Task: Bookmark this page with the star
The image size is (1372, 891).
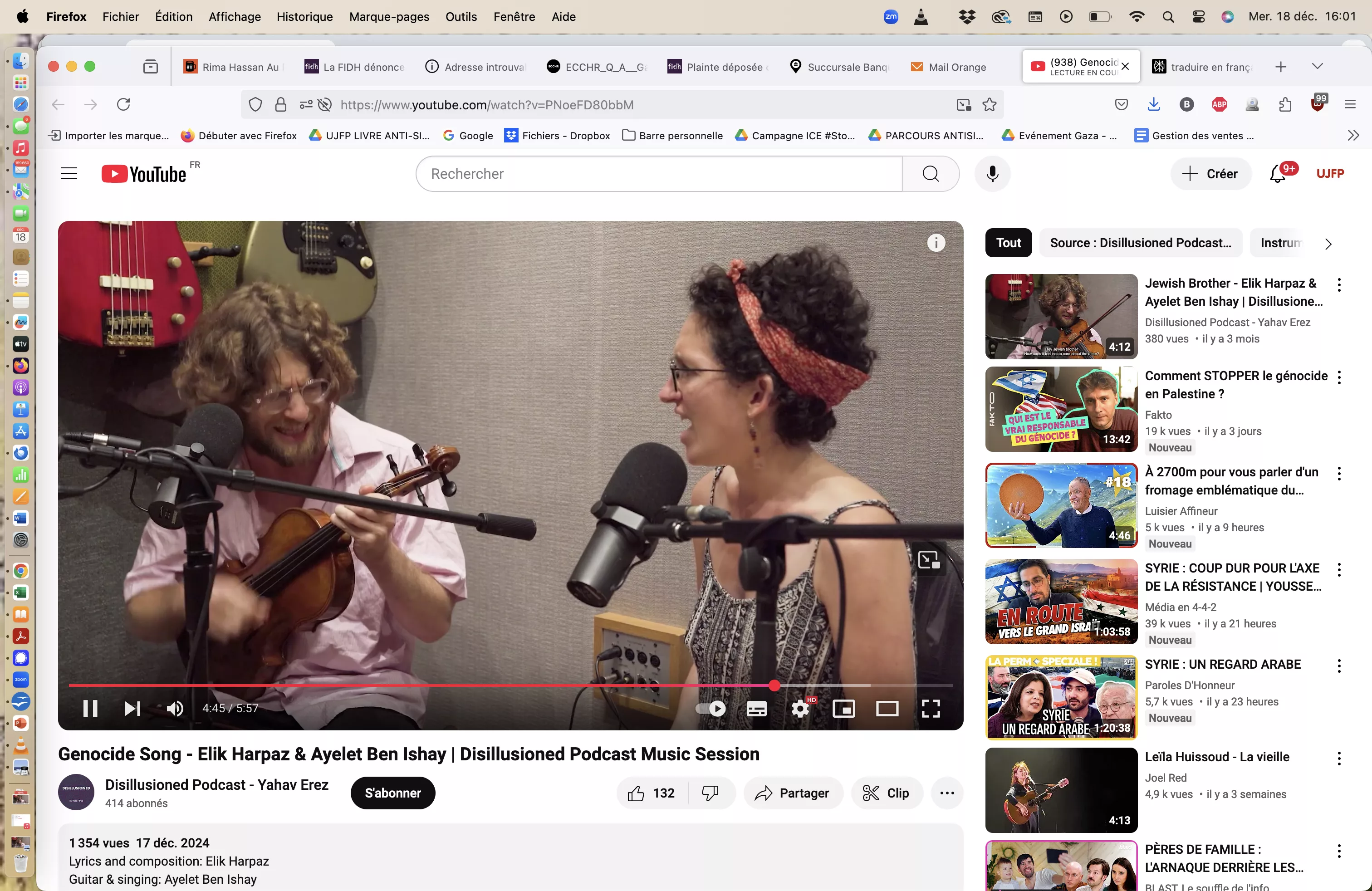Action: click(989, 104)
